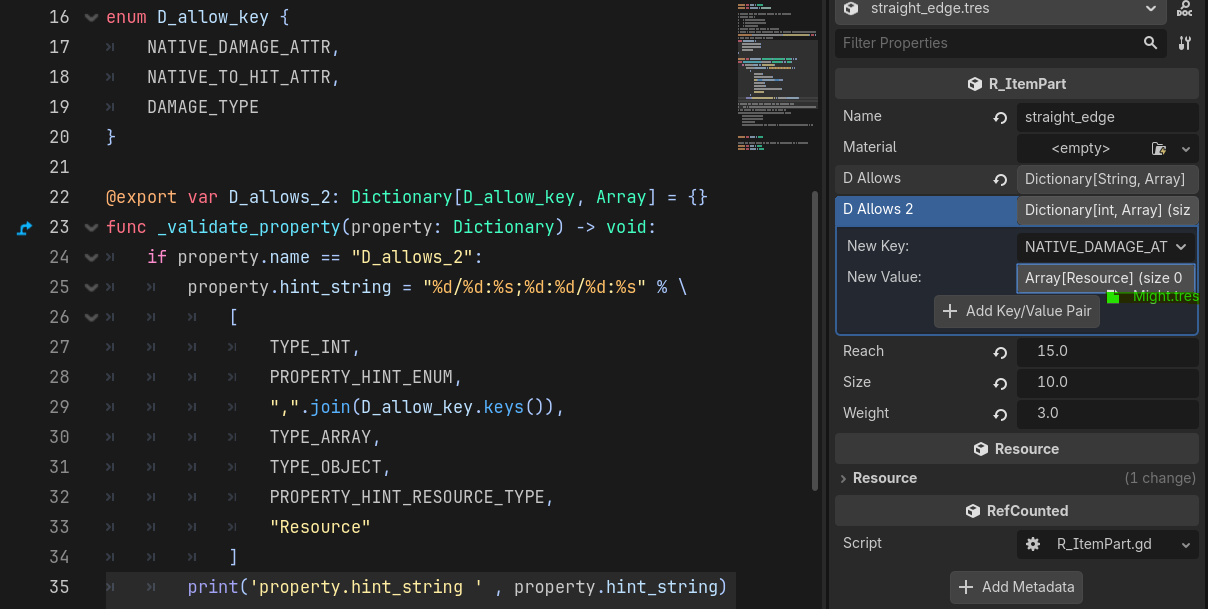Click inside the Filter Properties search field
This screenshot has width=1208, height=609.
pos(985,43)
